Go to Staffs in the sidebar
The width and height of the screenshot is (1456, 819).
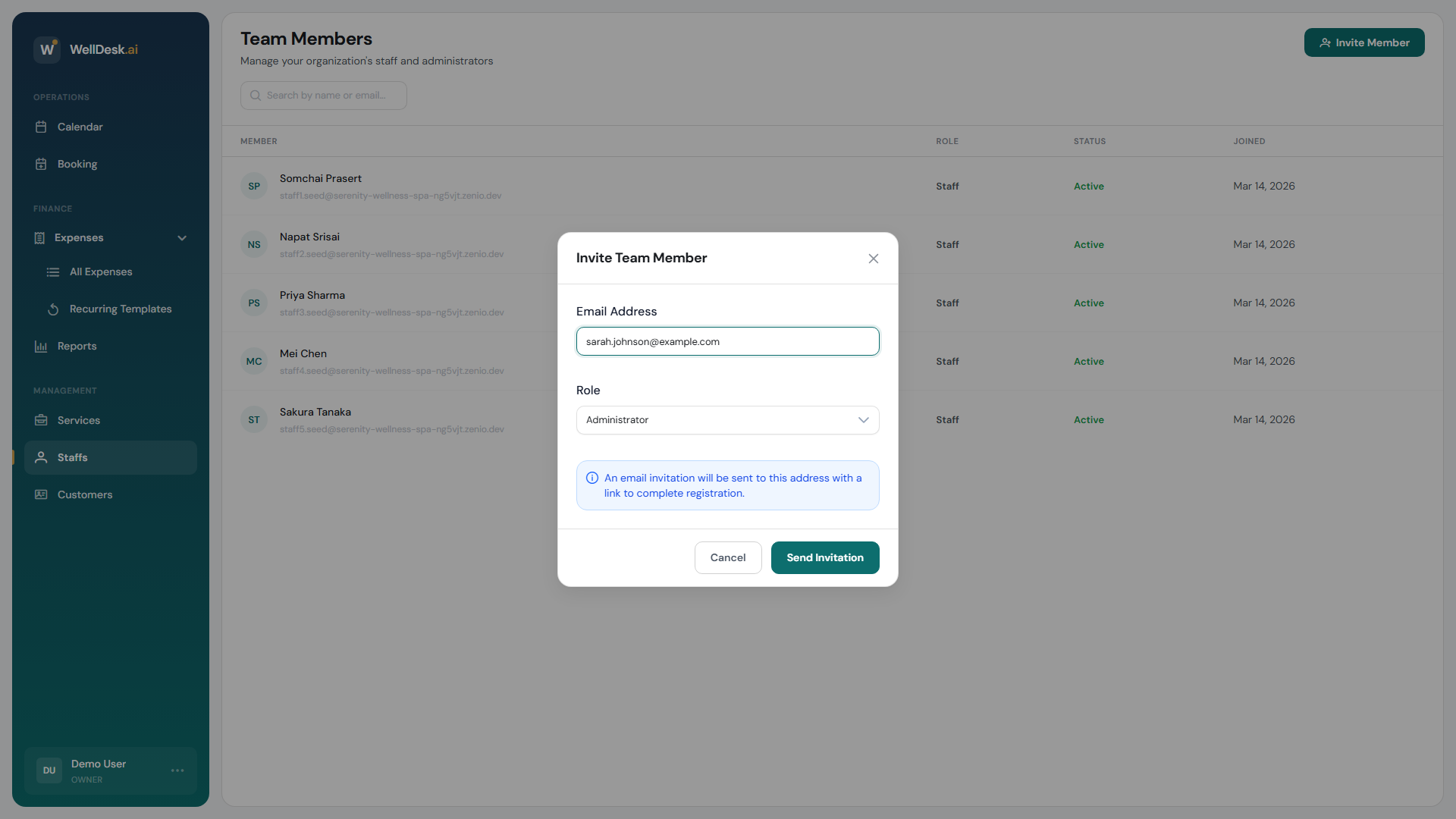(x=73, y=457)
